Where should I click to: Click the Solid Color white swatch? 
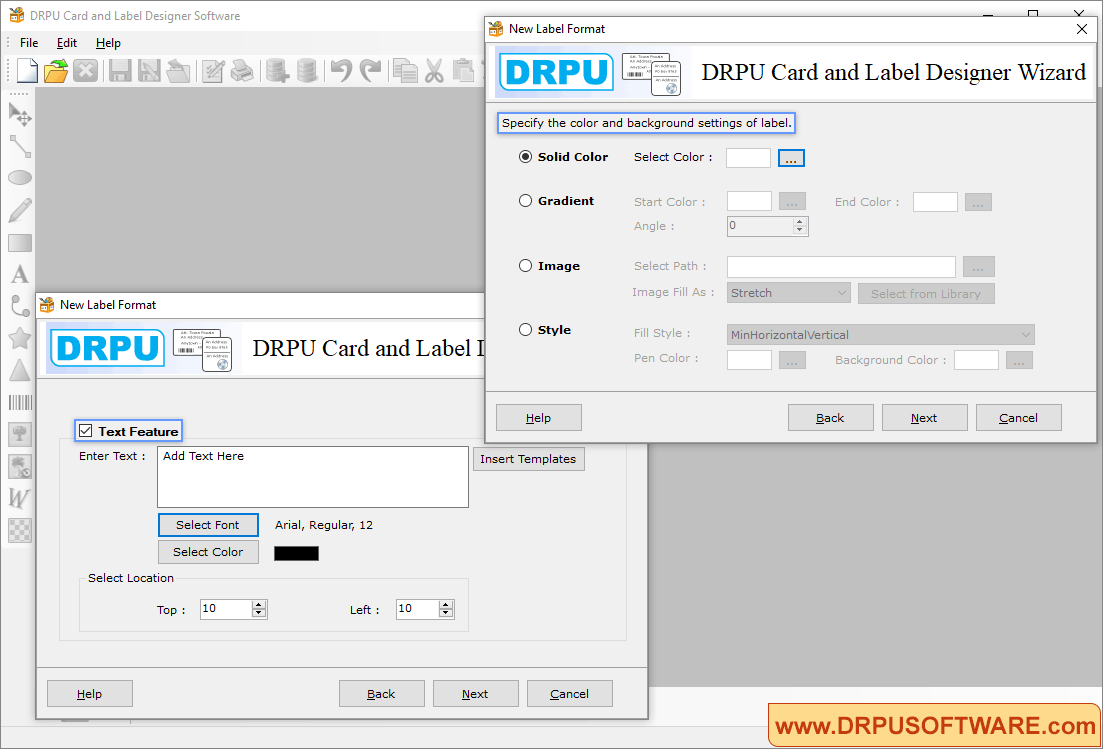748,158
